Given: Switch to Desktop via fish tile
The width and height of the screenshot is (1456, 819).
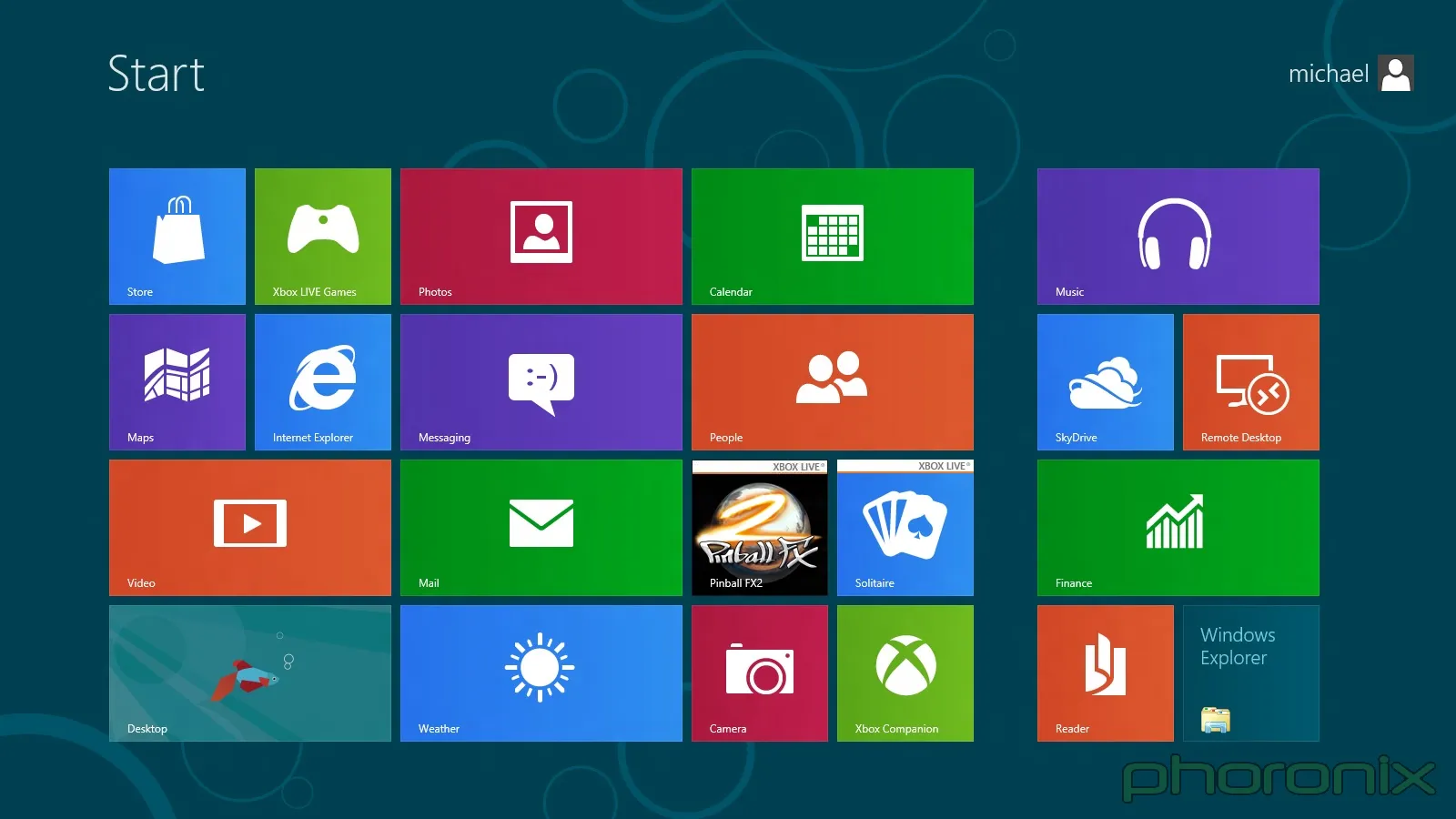Looking at the screenshot, I should (x=250, y=673).
